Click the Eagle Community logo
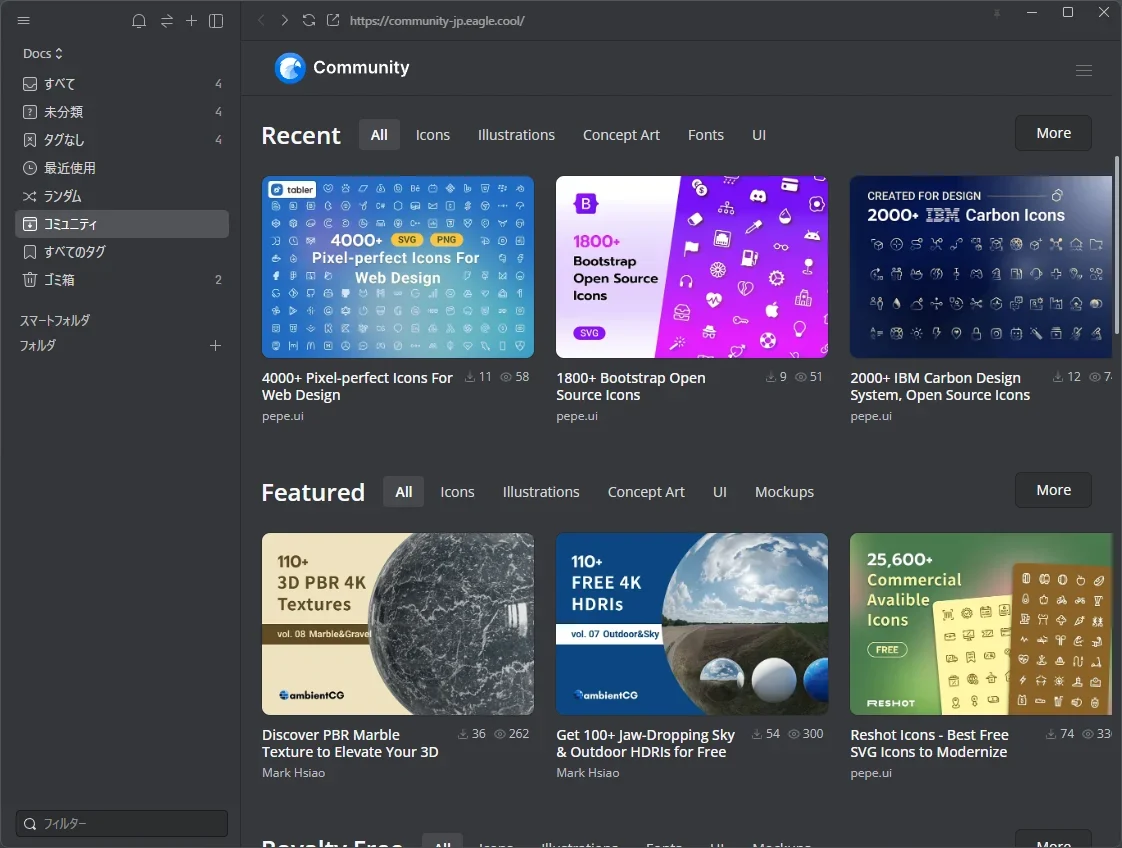The image size is (1122, 848). (x=342, y=68)
